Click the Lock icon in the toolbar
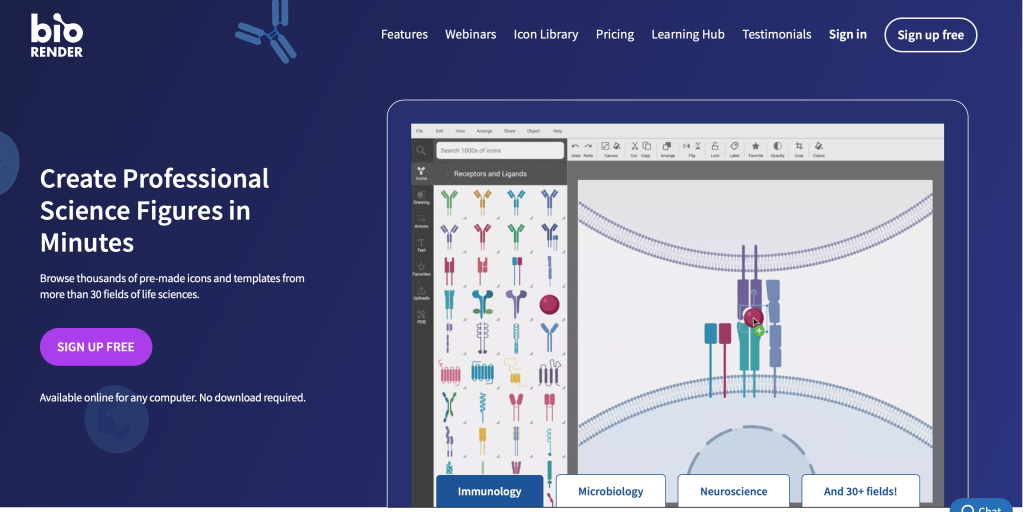The height and width of the screenshot is (512, 1023). tap(714, 146)
